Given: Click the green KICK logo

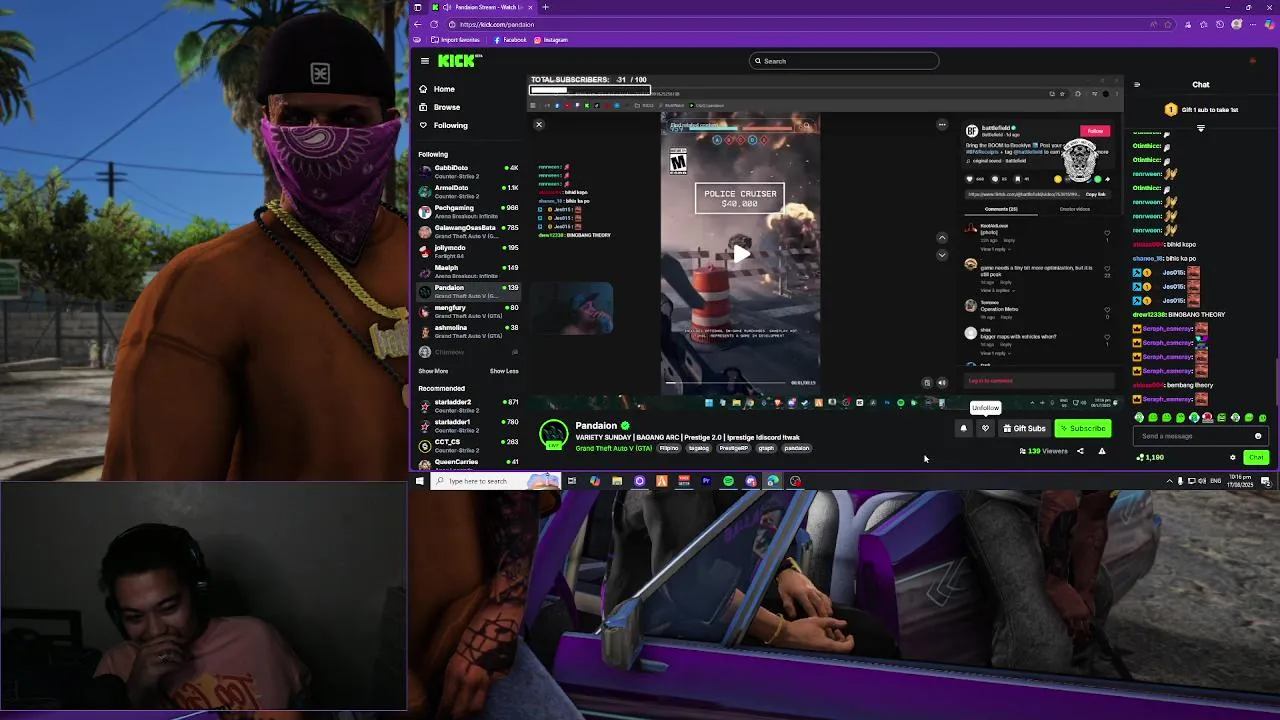Looking at the screenshot, I should (458, 61).
